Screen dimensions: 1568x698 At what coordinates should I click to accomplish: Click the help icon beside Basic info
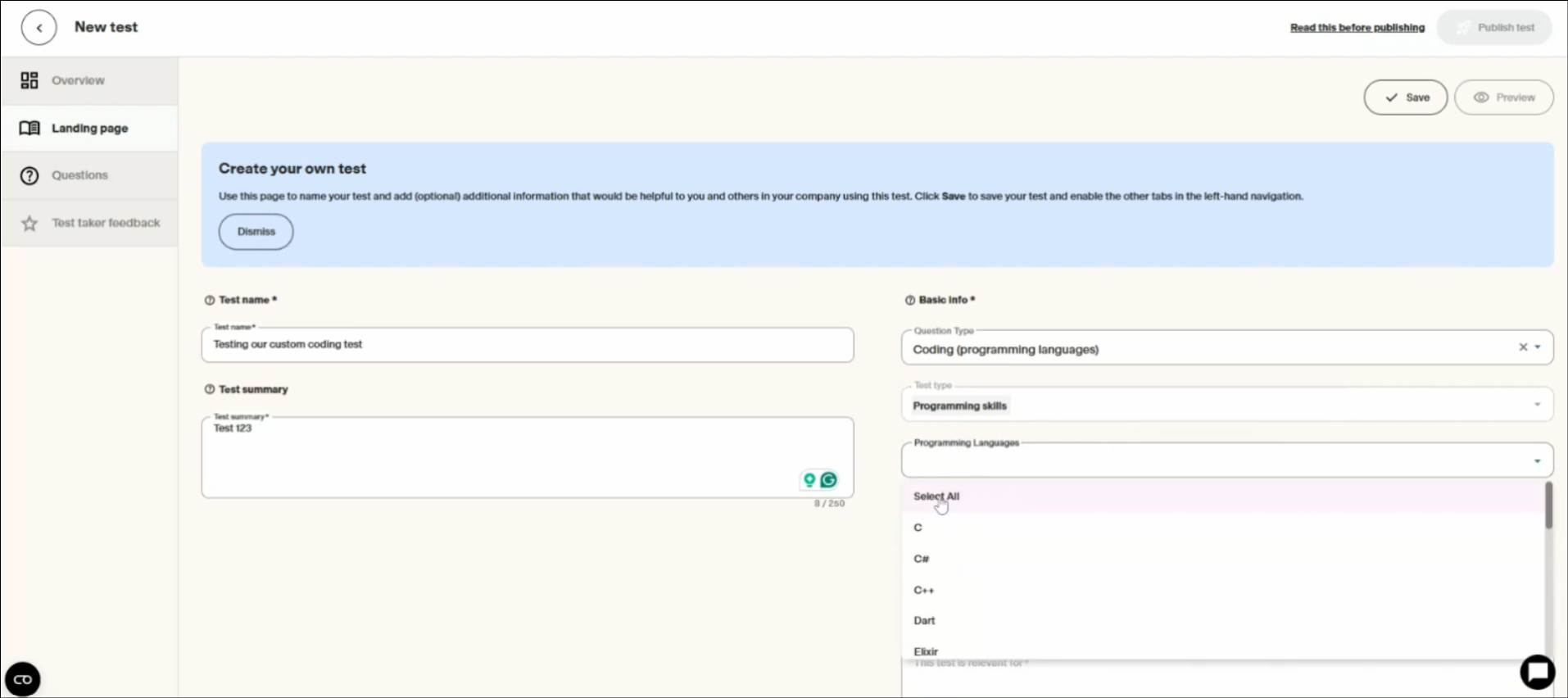(x=909, y=301)
